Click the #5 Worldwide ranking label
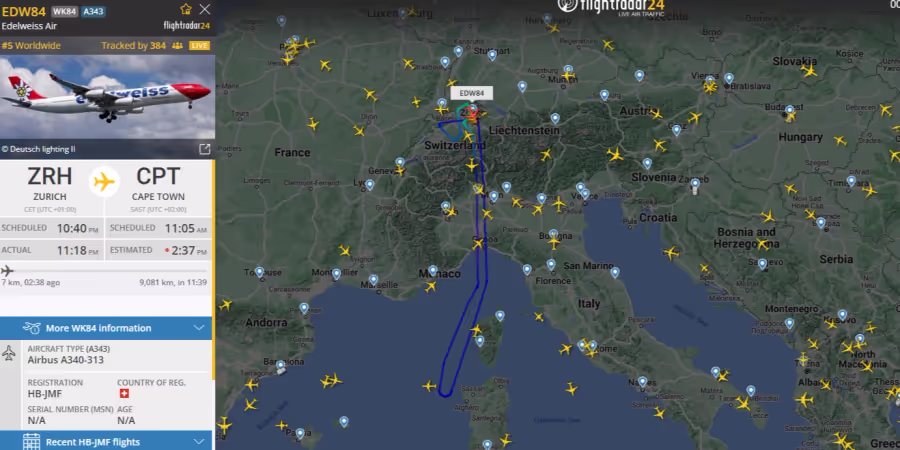The width and height of the screenshot is (900, 450). point(31,45)
